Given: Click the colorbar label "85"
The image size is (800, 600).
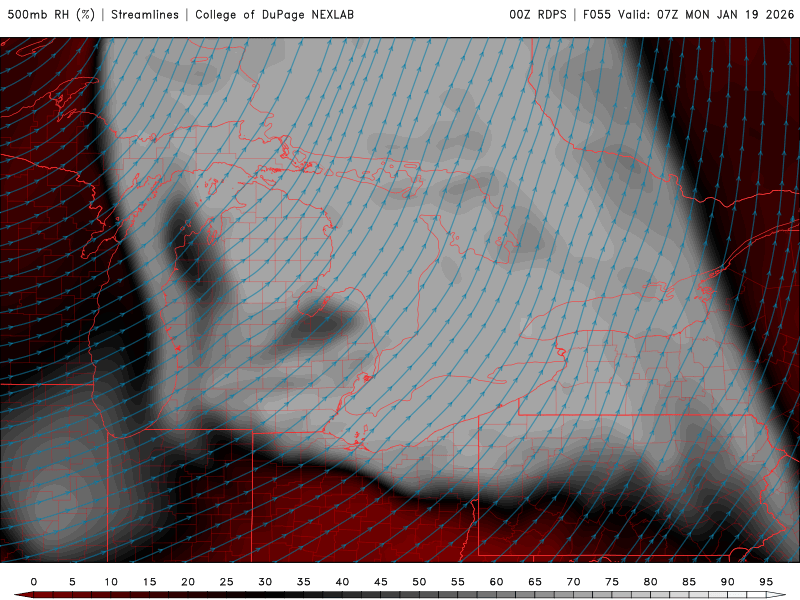Looking at the screenshot, I should tap(689, 582).
